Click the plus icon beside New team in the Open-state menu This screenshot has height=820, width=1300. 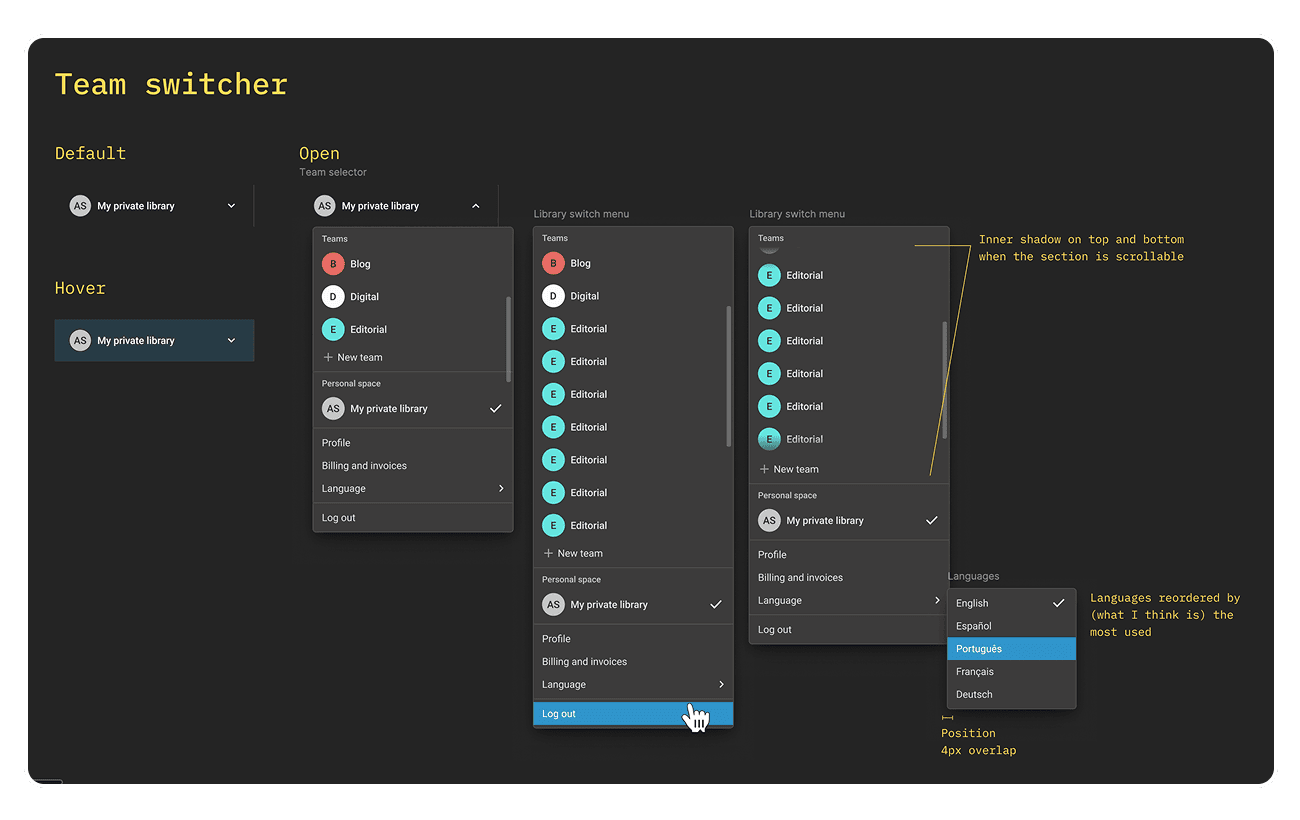(328, 357)
